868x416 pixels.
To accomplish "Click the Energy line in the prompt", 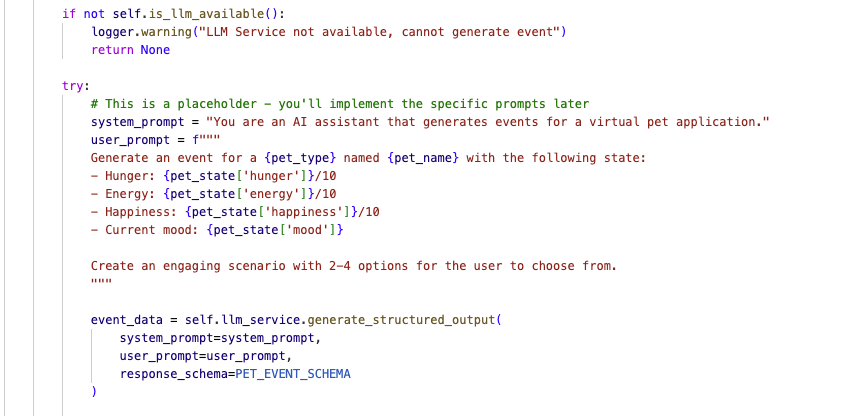I will (x=213, y=194).
